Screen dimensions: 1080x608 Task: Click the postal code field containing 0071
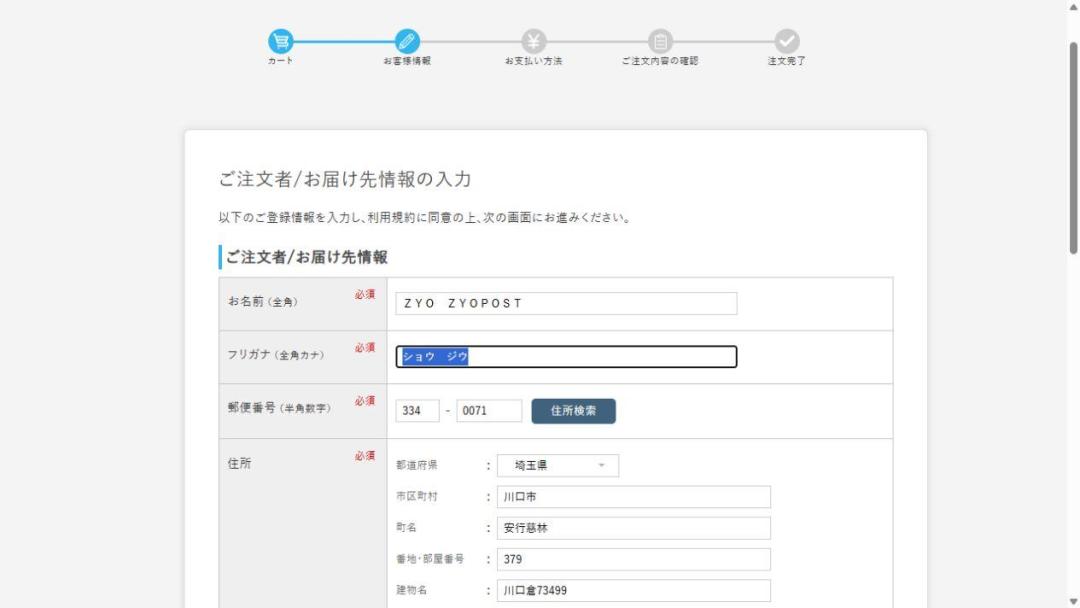click(489, 411)
